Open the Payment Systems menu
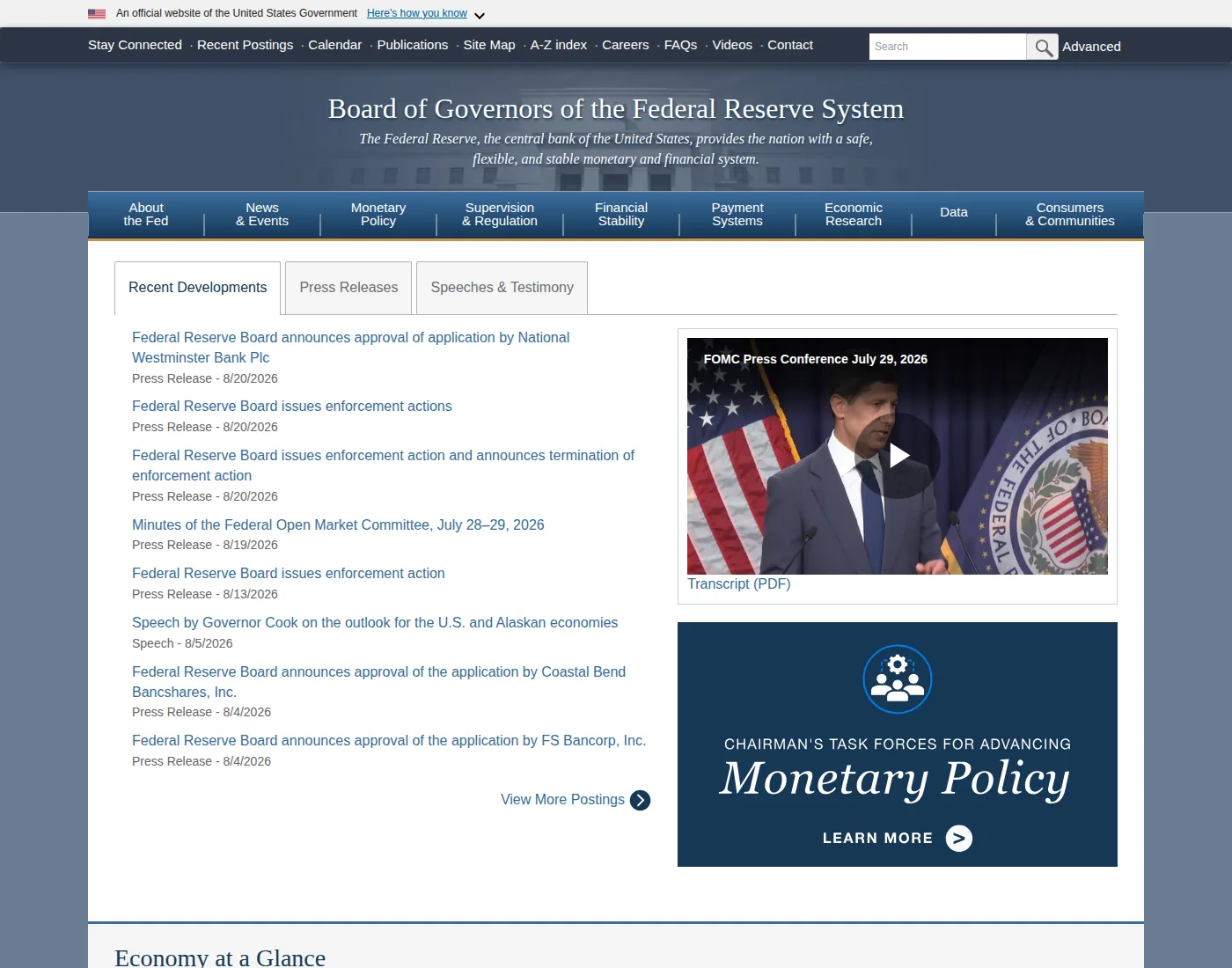Viewport: 1232px width, 968px height. [737, 215]
